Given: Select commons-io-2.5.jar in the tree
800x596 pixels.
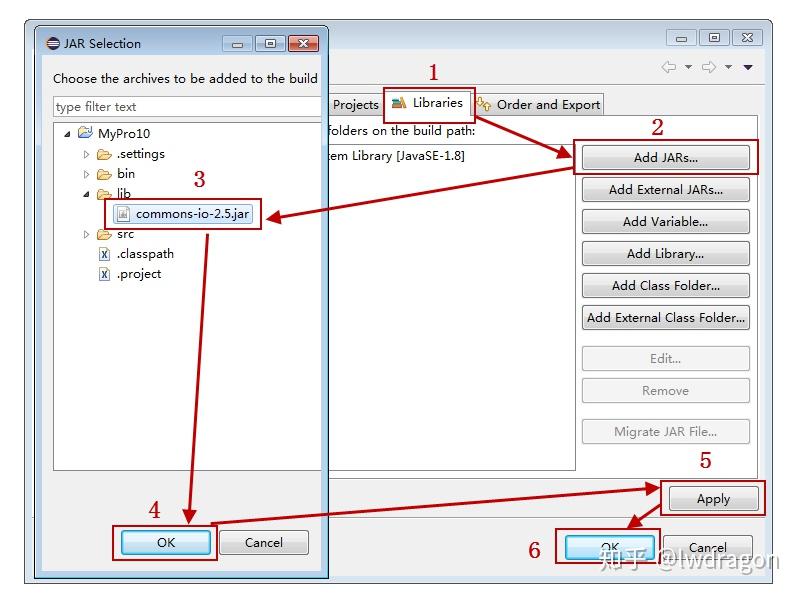Looking at the screenshot, I should pyautogui.click(x=183, y=214).
